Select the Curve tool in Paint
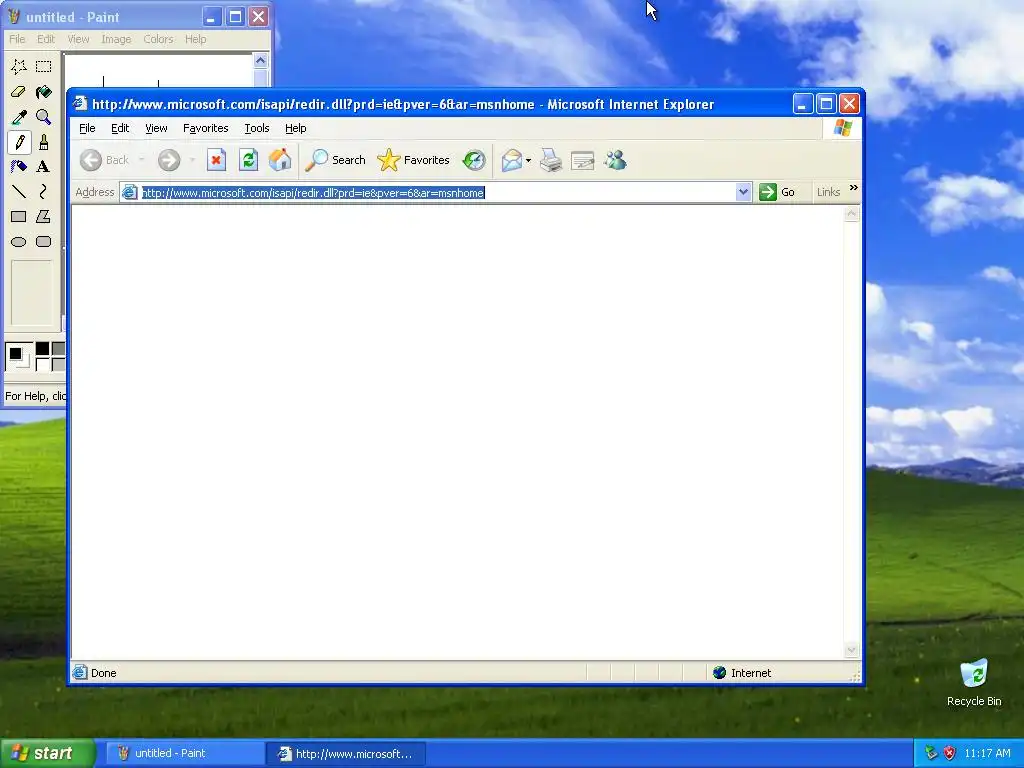Screen dimensions: 1024x768 [x=43, y=191]
